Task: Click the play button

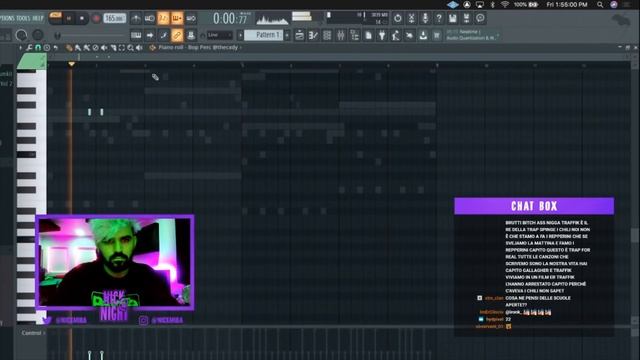Action: coord(69,18)
